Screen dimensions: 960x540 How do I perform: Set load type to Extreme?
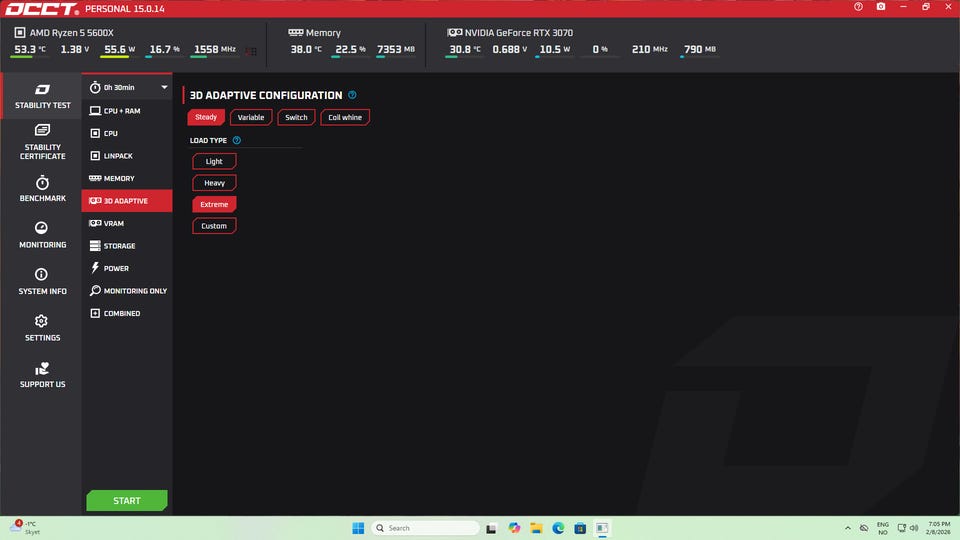click(214, 204)
